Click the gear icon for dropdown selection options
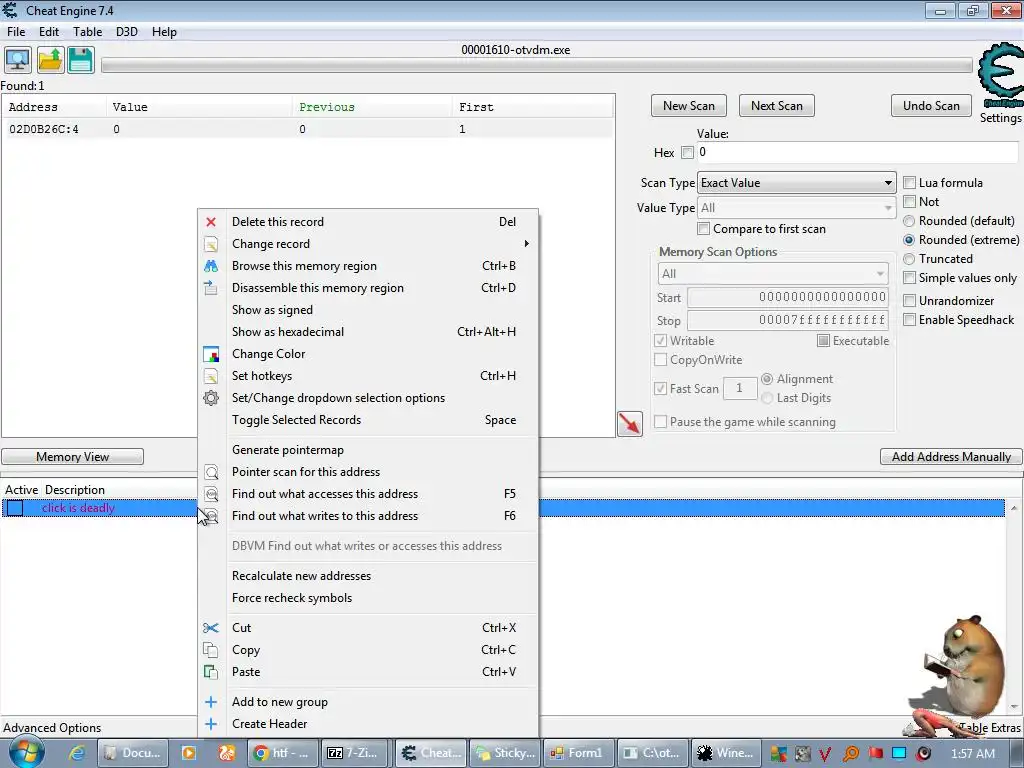This screenshot has width=1024, height=768. click(x=211, y=398)
